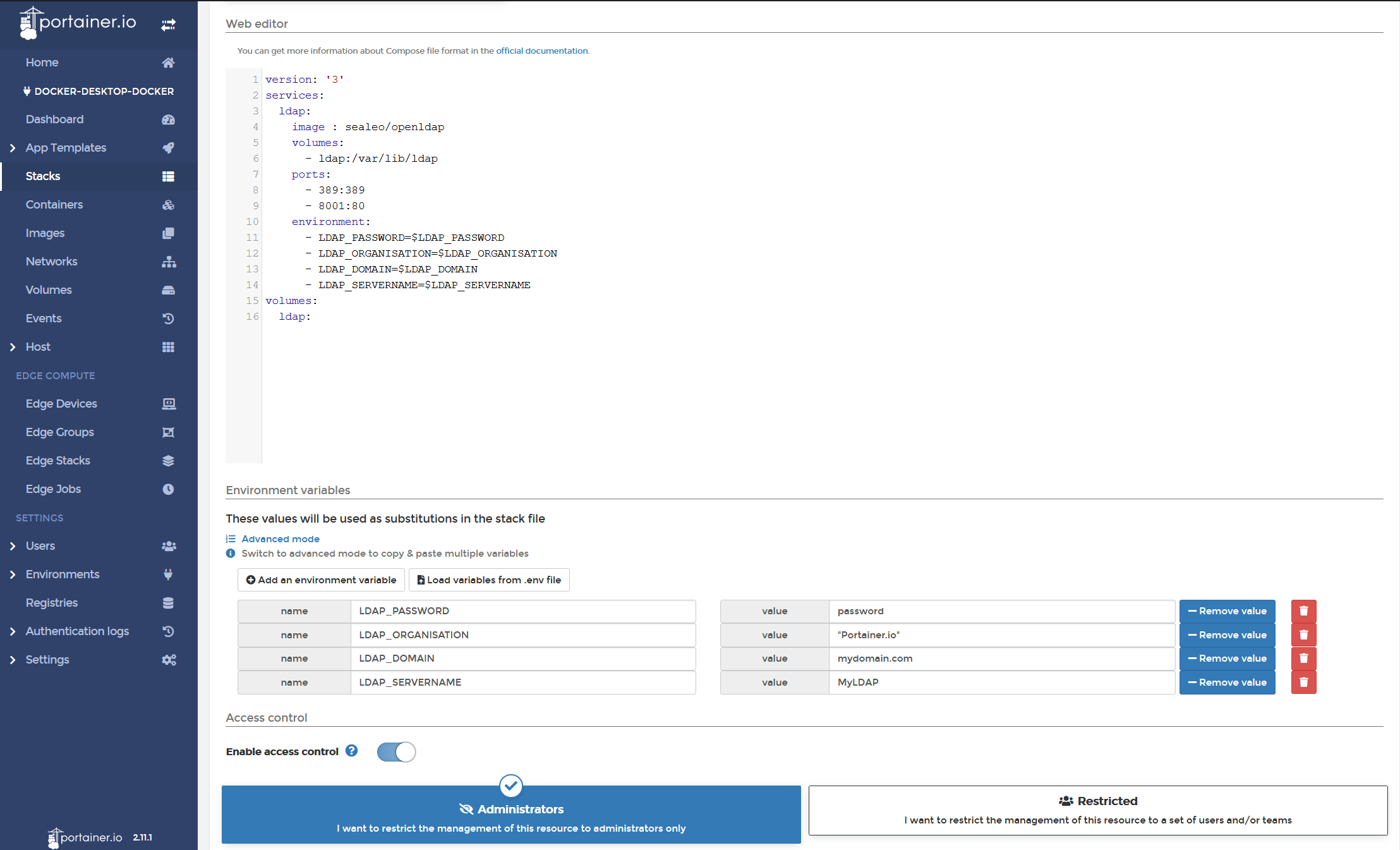Image resolution: width=1400 pixels, height=850 pixels.
Task: Open official documentation link
Action: coord(541,49)
